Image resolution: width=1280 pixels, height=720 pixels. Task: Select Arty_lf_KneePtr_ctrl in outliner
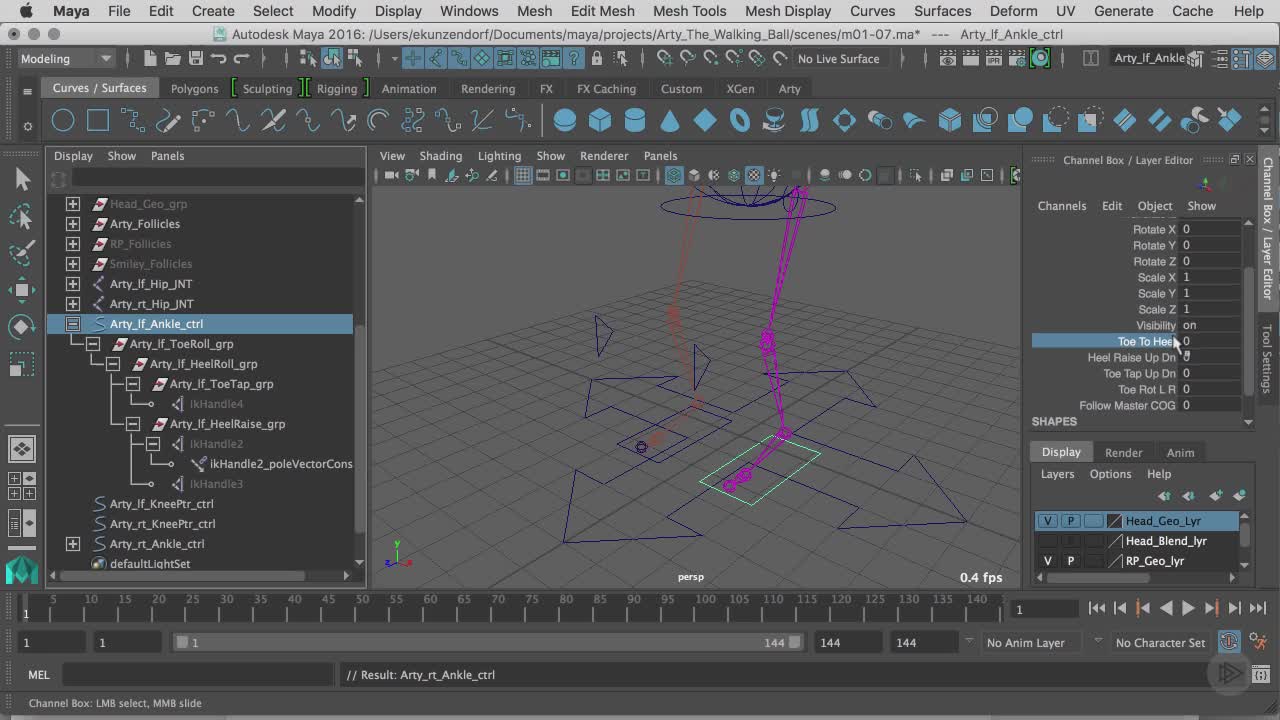tap(161, 504)
